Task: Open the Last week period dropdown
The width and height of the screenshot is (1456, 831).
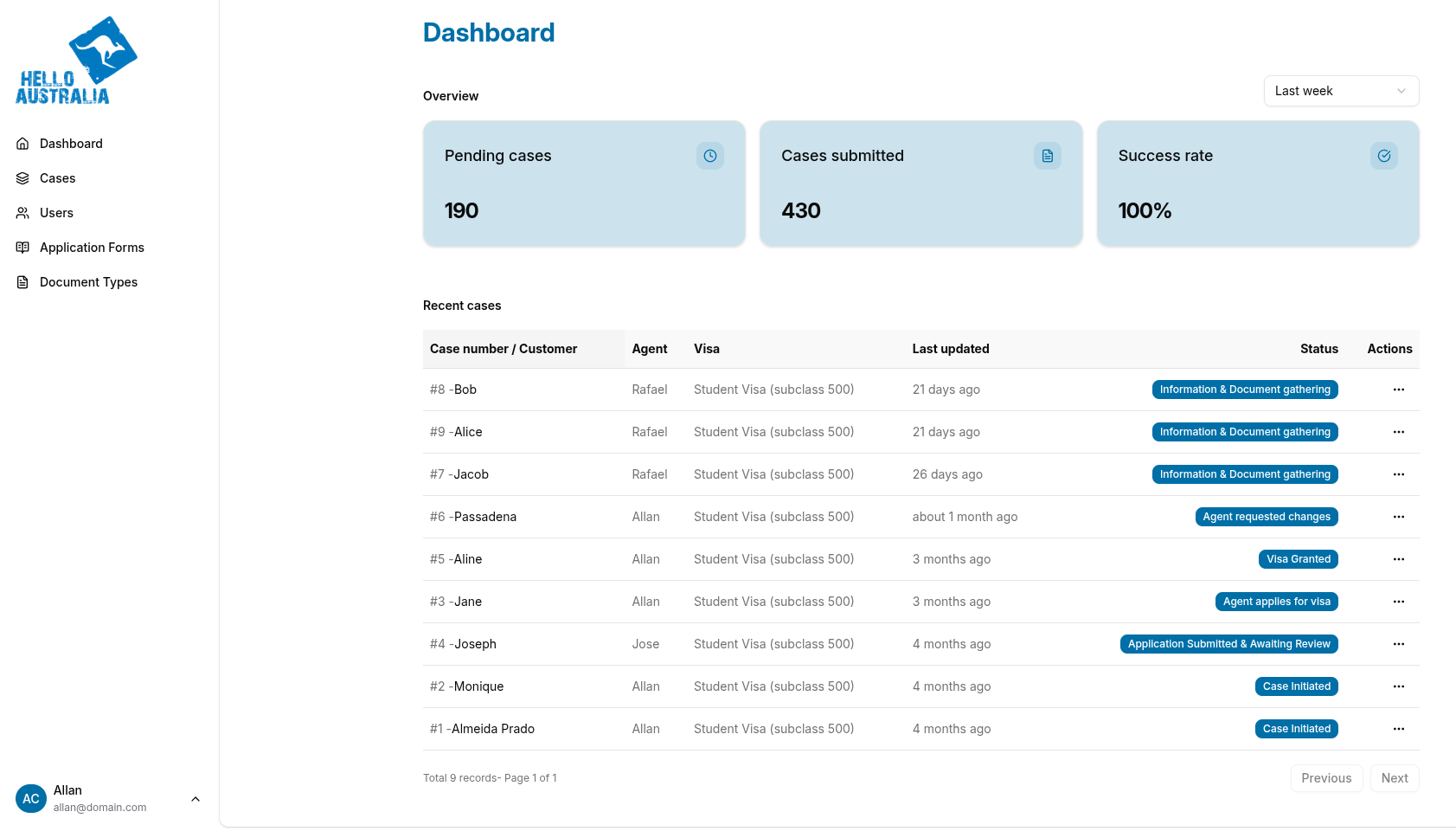Action: [x=1340, y=91]
